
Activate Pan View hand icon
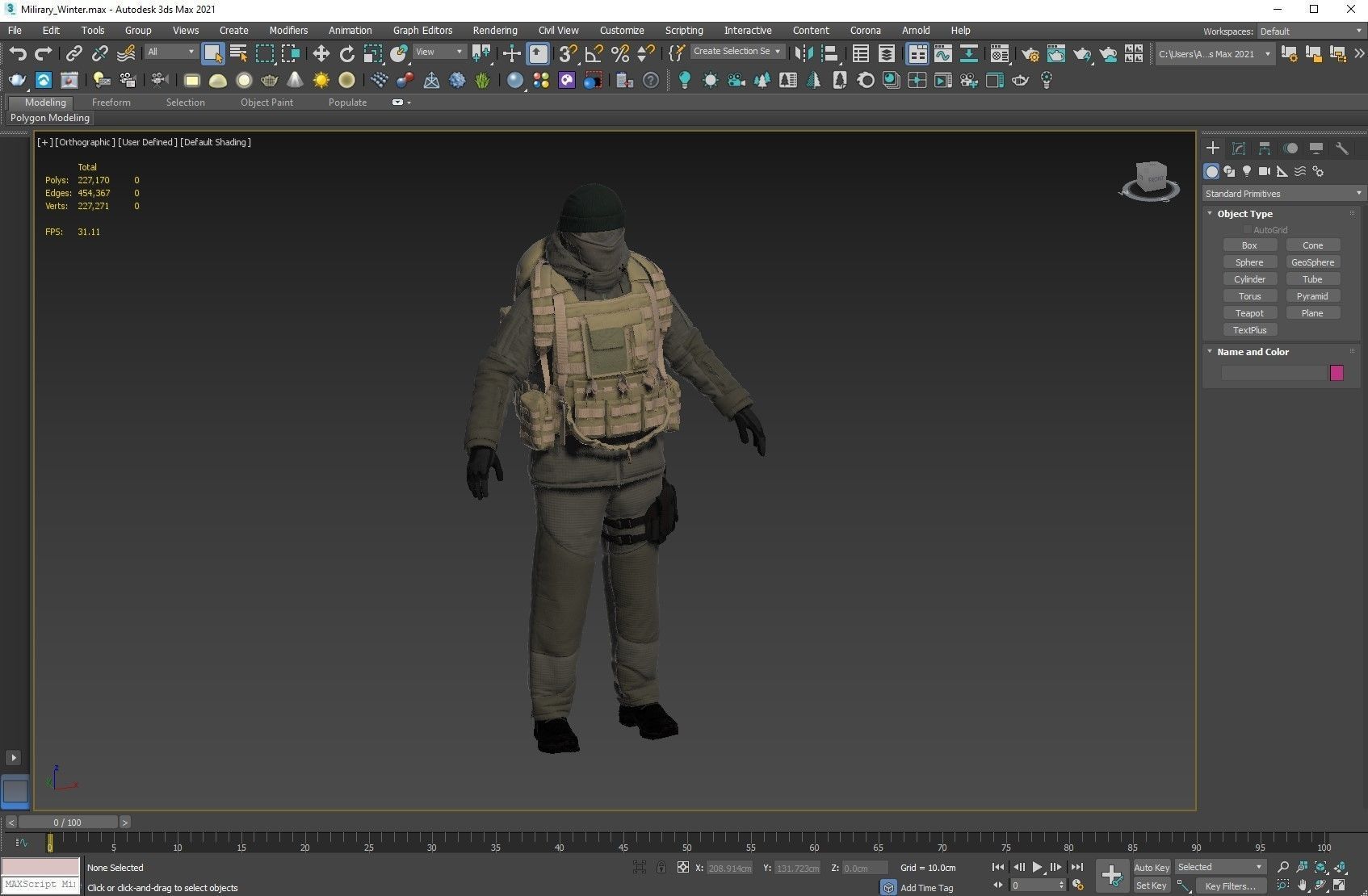(1303, 886)
